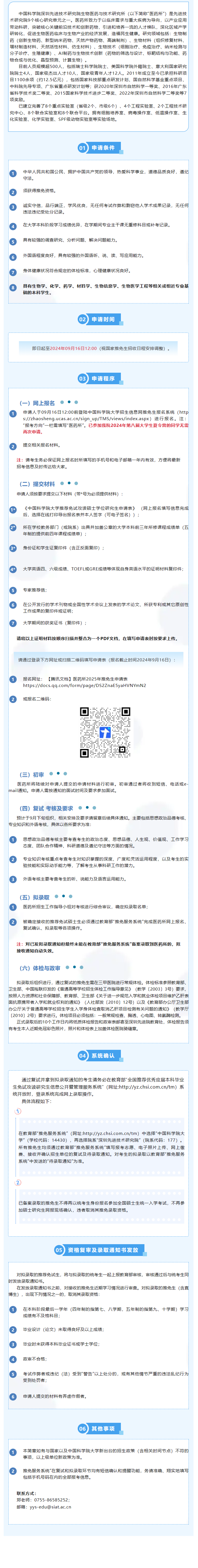This screenshot has width=198, height=1568.
Task: Click the 04 系统确认 section badge
Action: coord(98,1056)
